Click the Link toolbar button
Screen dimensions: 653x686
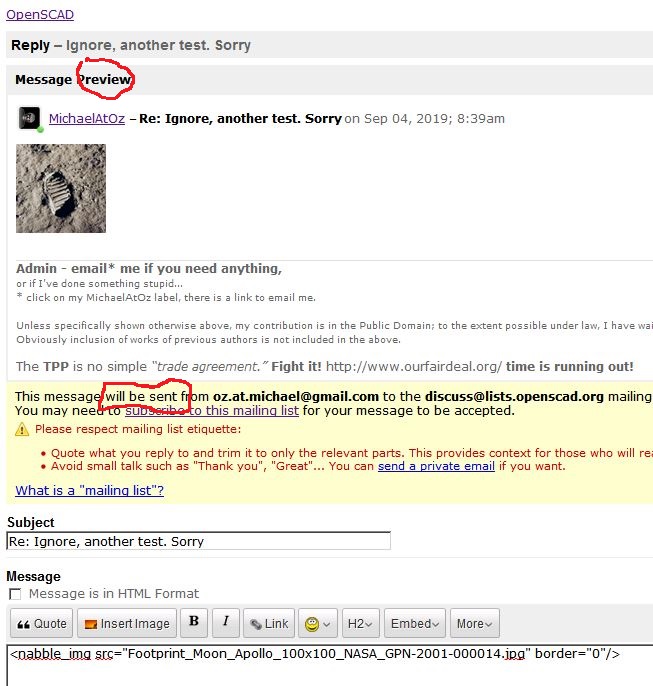(268, 623)
